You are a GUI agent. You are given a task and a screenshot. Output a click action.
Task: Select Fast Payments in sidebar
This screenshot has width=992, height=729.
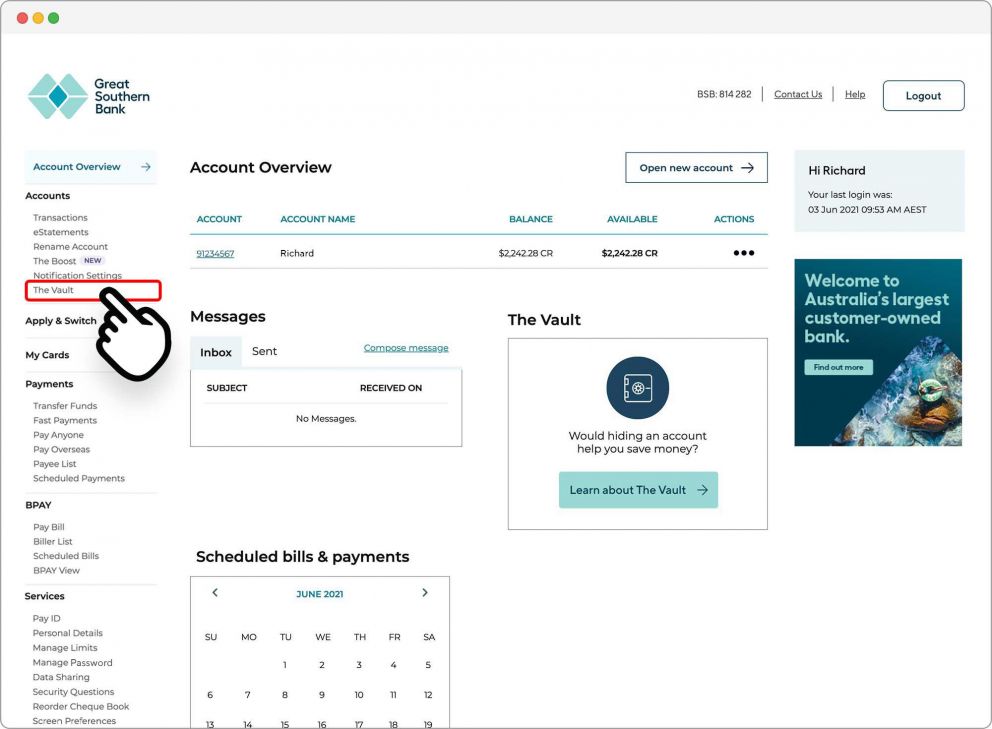tap(65, 421)
